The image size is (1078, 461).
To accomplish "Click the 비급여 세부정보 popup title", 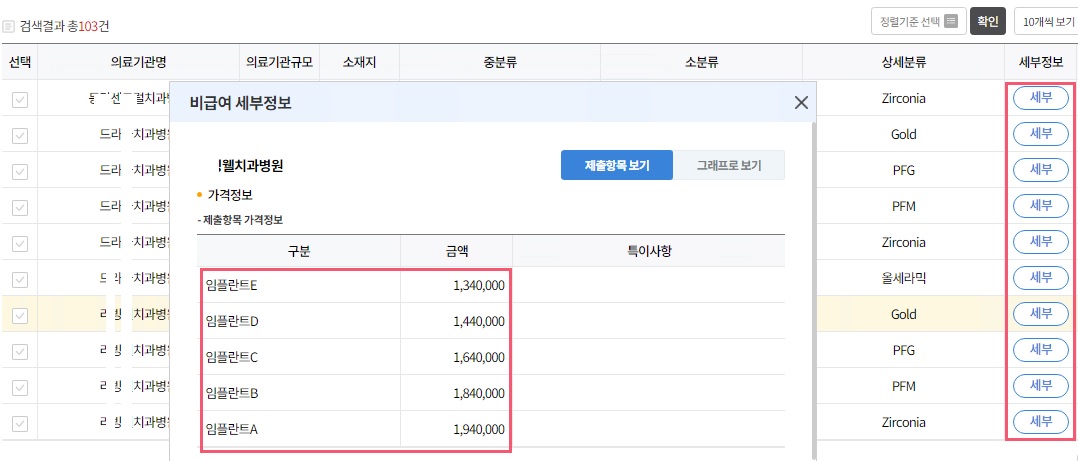I will coord(241,103).
